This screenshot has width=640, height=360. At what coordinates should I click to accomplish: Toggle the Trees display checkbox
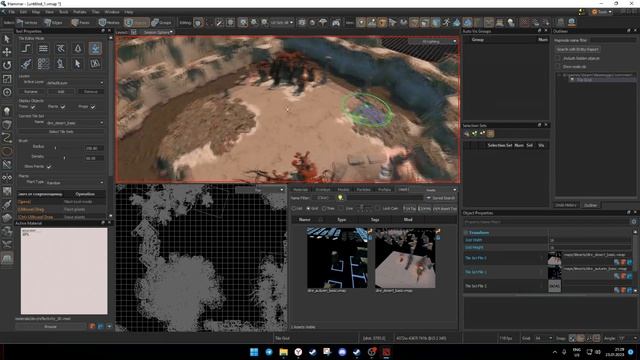click(33, 107)
